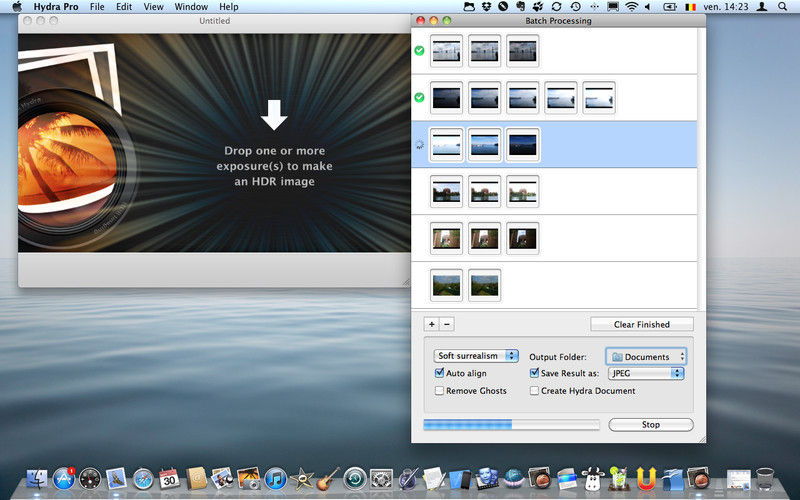
Task: Click the down arrow drop zone in Untitled window
Action: coord(274,115)
